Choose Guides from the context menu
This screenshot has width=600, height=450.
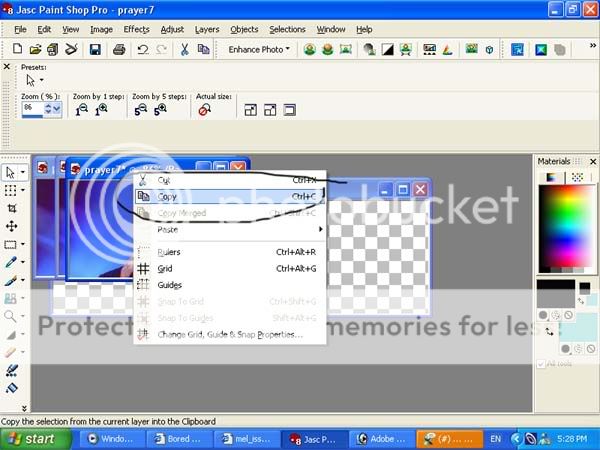click(230, 285)
